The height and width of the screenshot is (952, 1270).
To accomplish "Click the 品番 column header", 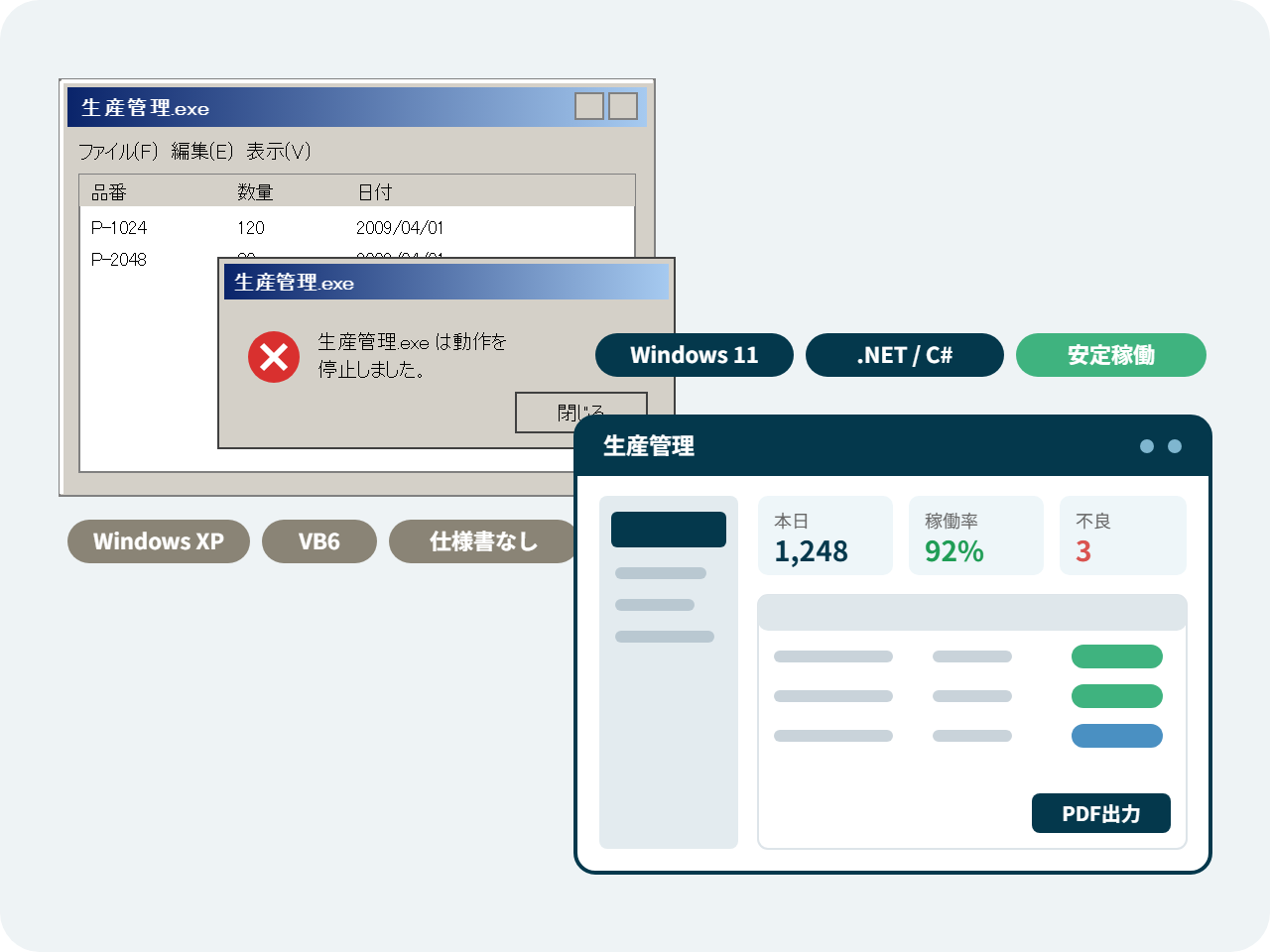I will [109, 192].
